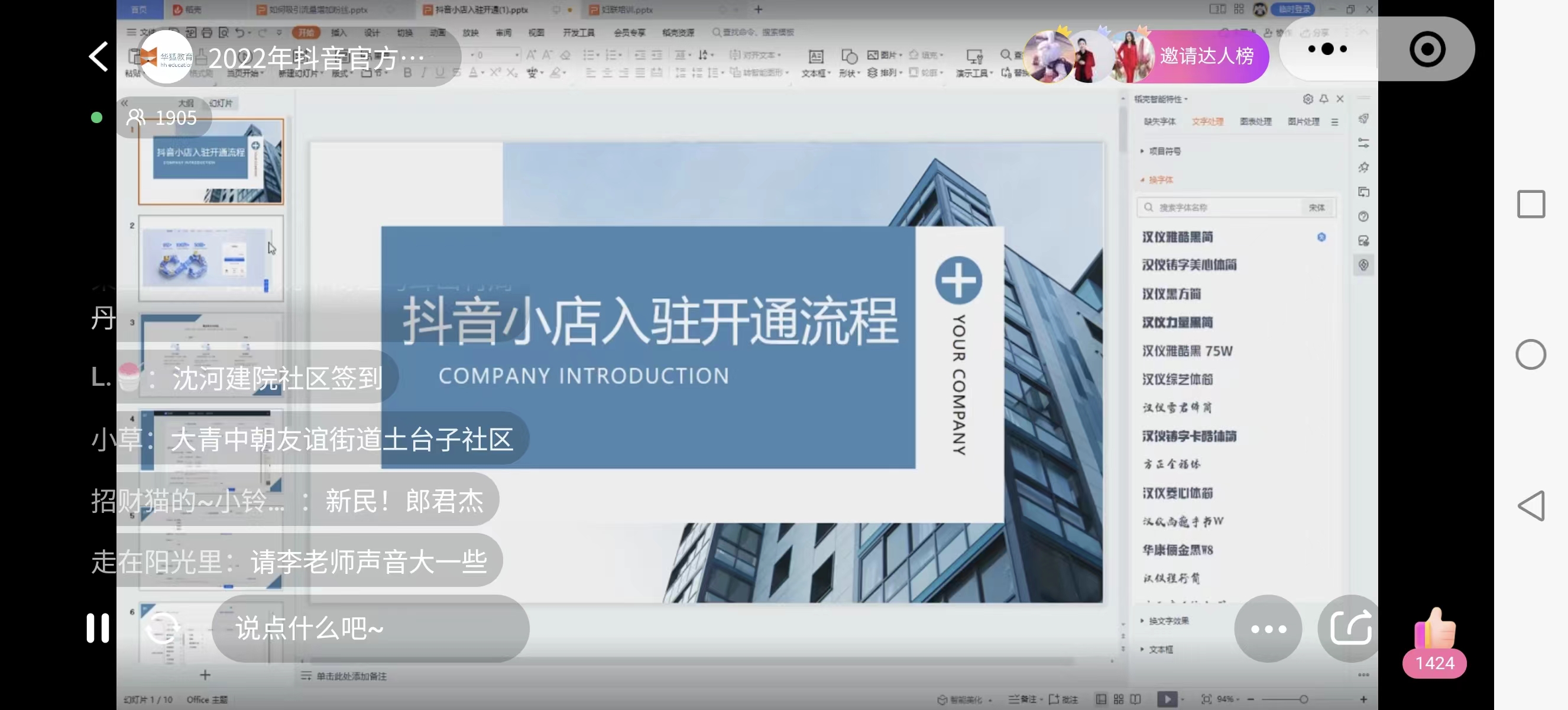Image resolution: width=1568 pixels, height=710 pixels.
Task: Tap the back arrow to leave the livestream
Action: [99, 57]
